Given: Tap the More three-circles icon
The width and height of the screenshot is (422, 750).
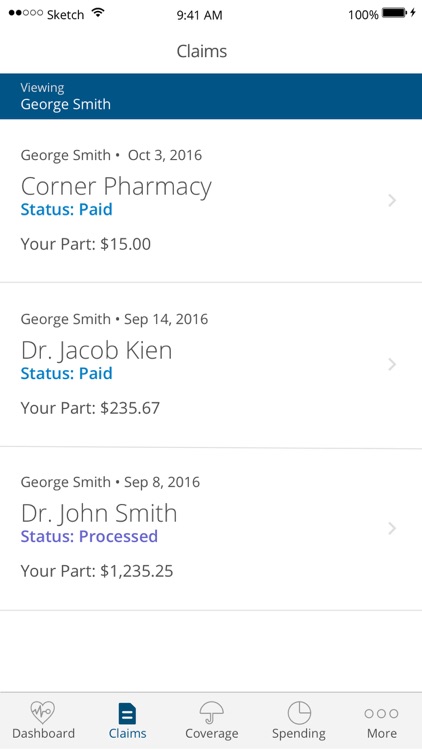Looking at the screenshot, I should 381,714.
